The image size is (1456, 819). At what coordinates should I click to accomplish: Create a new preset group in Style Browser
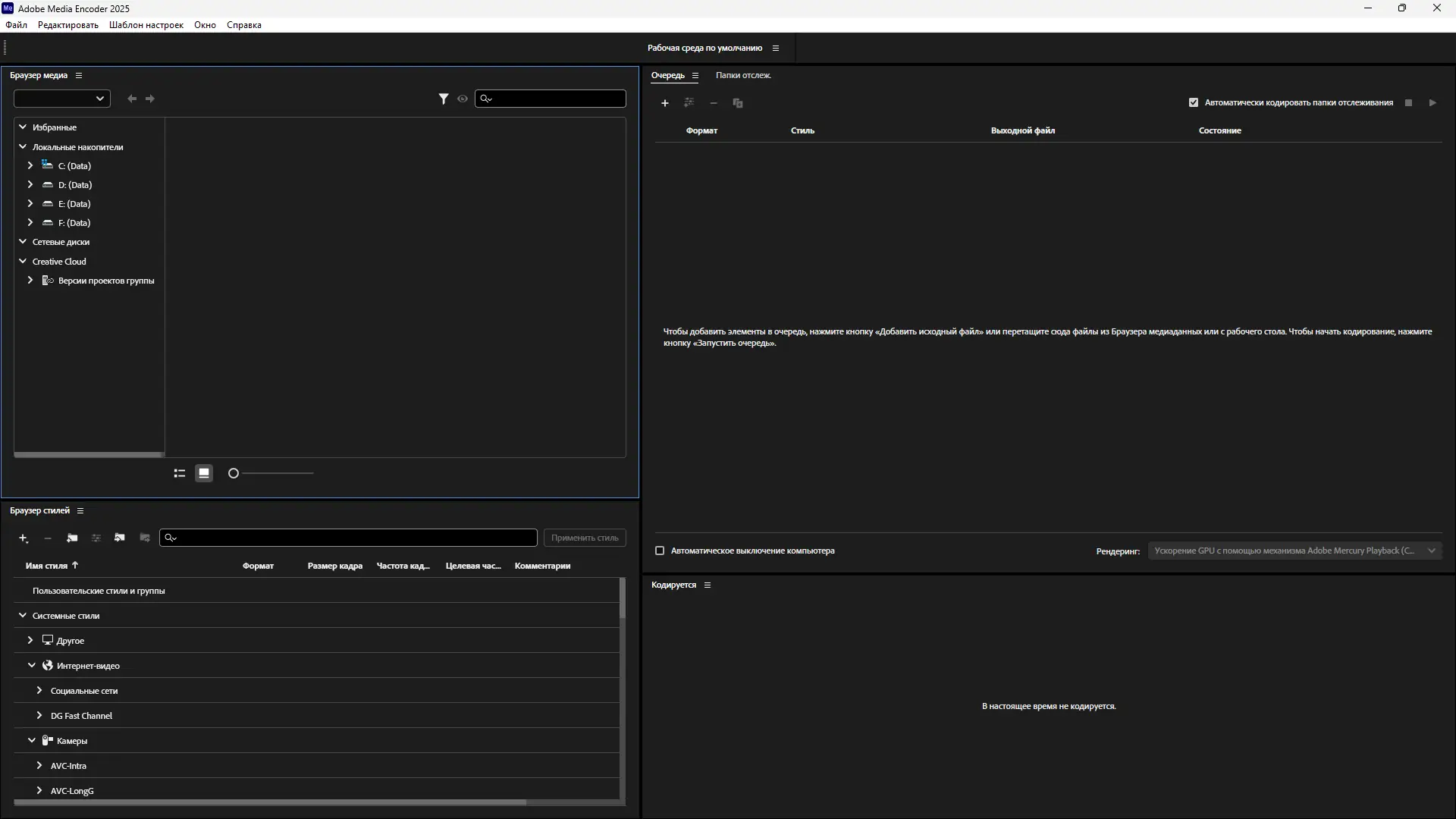pyautogui.click(x=72, y=538)
